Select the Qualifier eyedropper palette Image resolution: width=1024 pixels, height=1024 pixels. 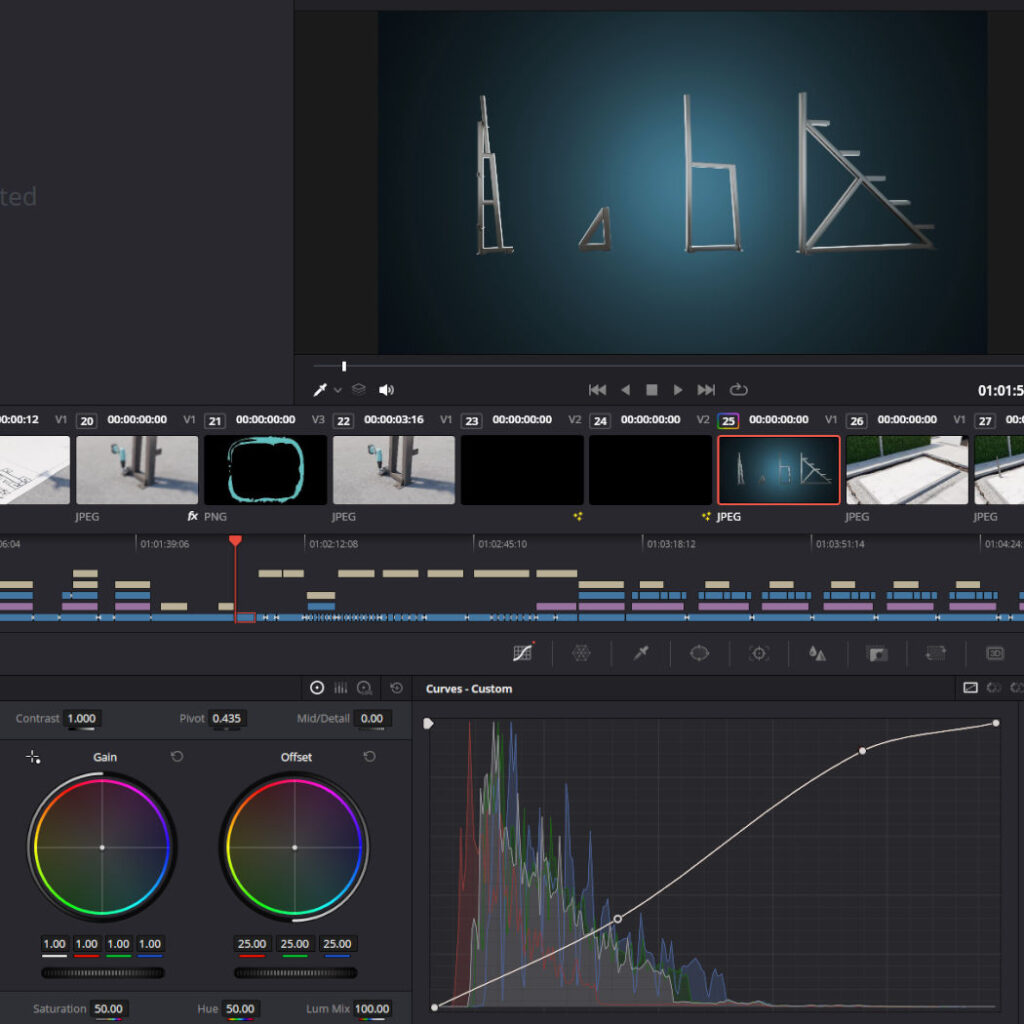point(641,653)
